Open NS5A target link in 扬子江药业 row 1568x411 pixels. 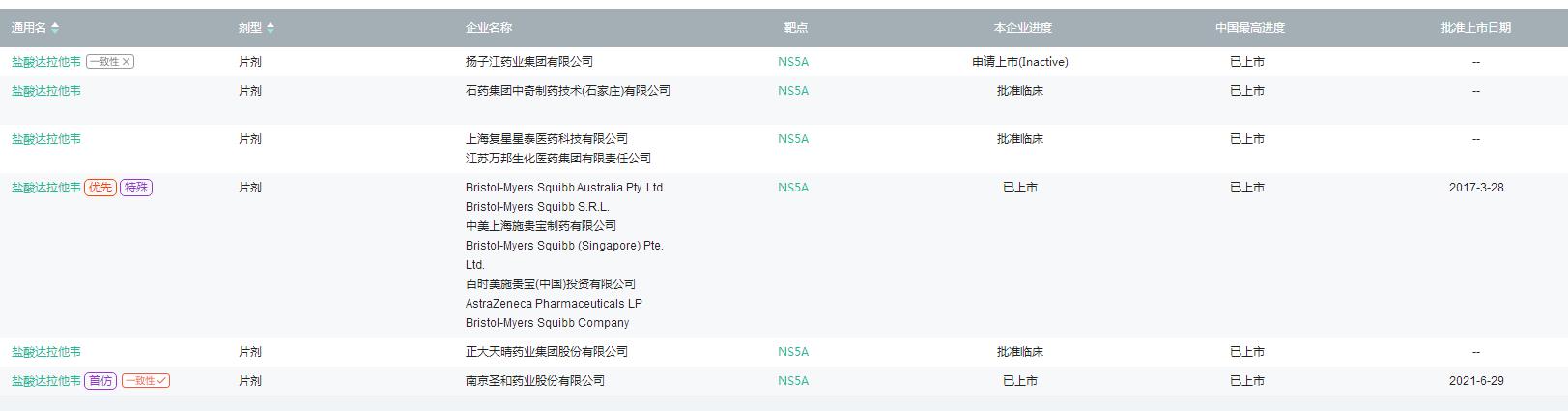[x=792, y=62]
